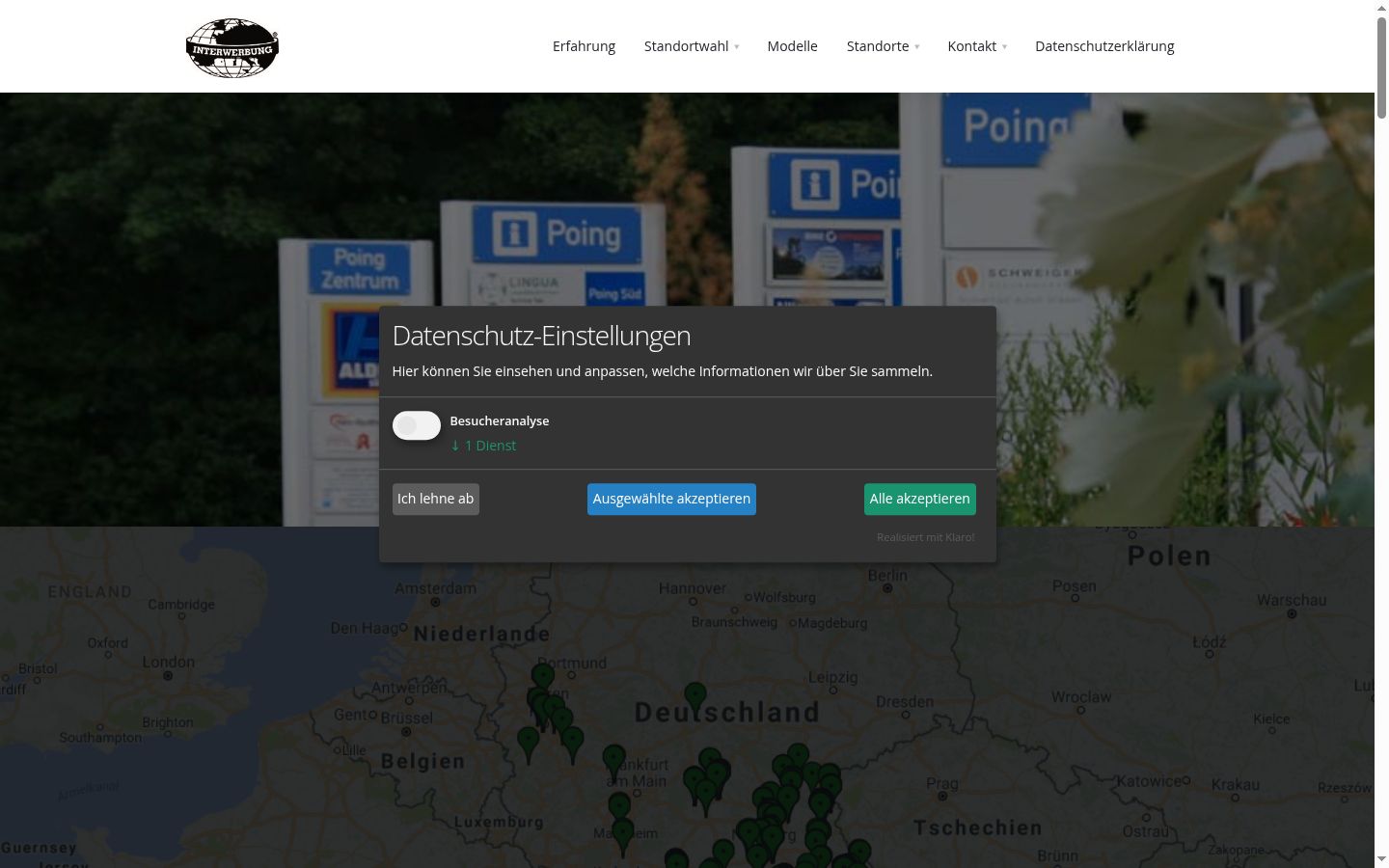Click 'Ausgewählte akzeptieren' button
This screenshot has width=1389, height=868.
[671, 499]
